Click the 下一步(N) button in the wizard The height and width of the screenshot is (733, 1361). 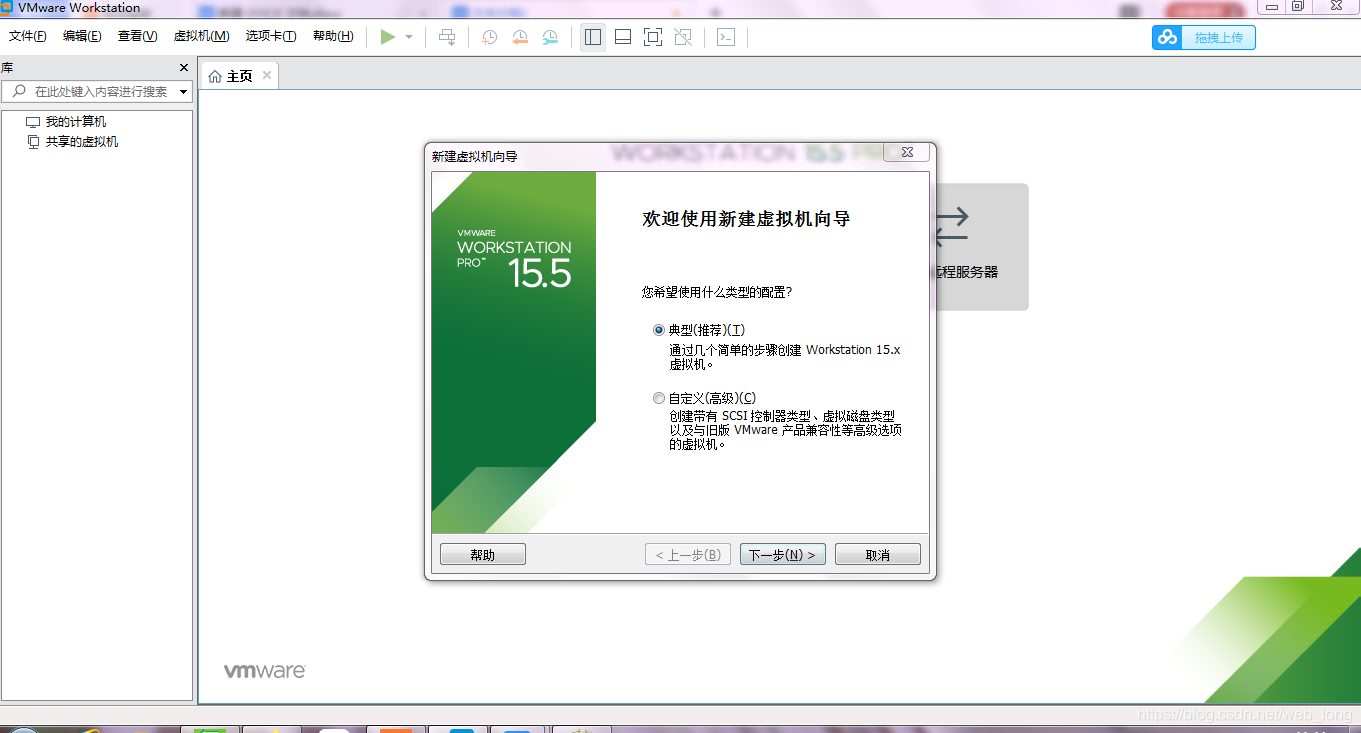point(782,553)
